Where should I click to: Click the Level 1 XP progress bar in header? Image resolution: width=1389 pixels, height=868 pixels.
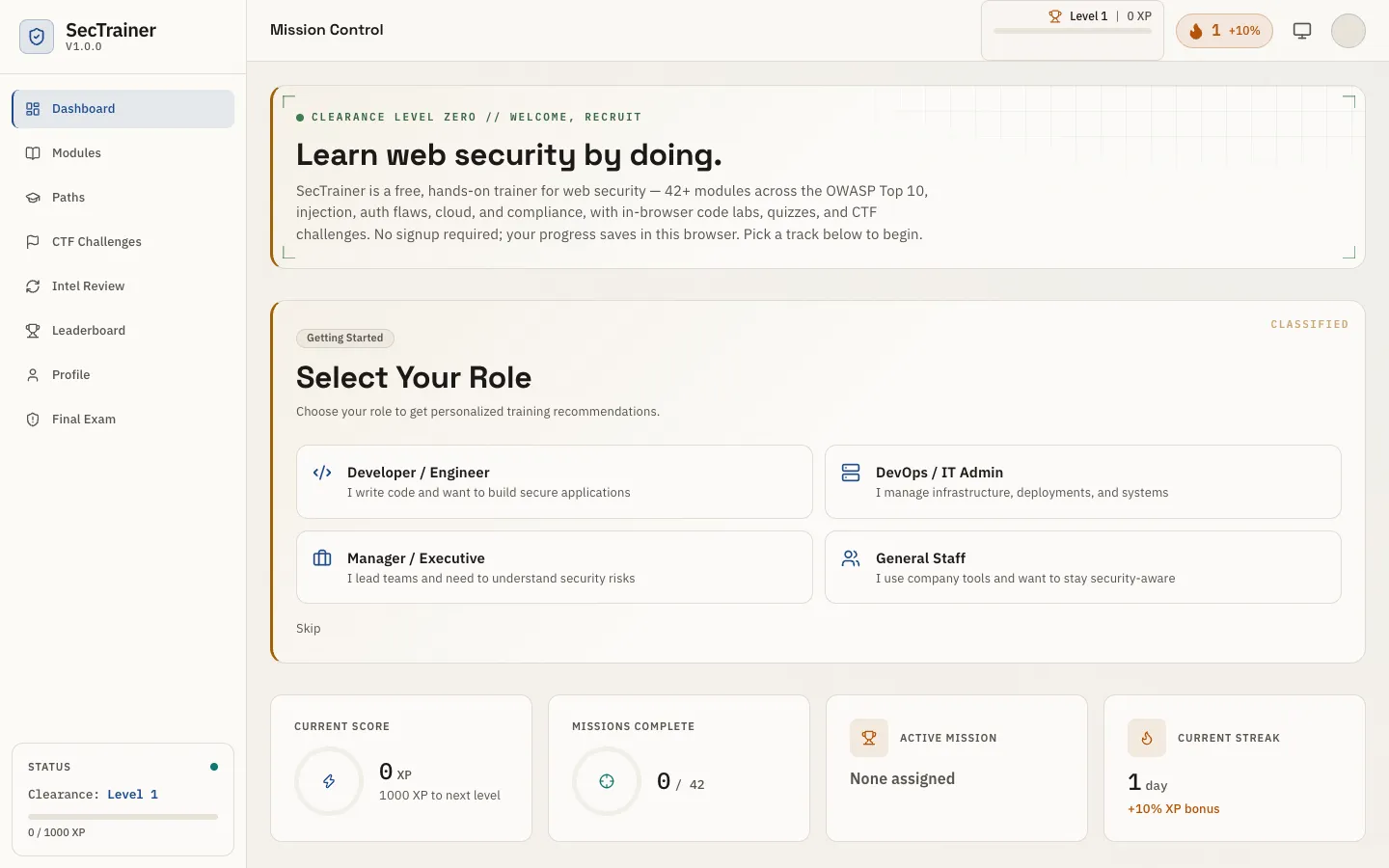(1073, 32)
